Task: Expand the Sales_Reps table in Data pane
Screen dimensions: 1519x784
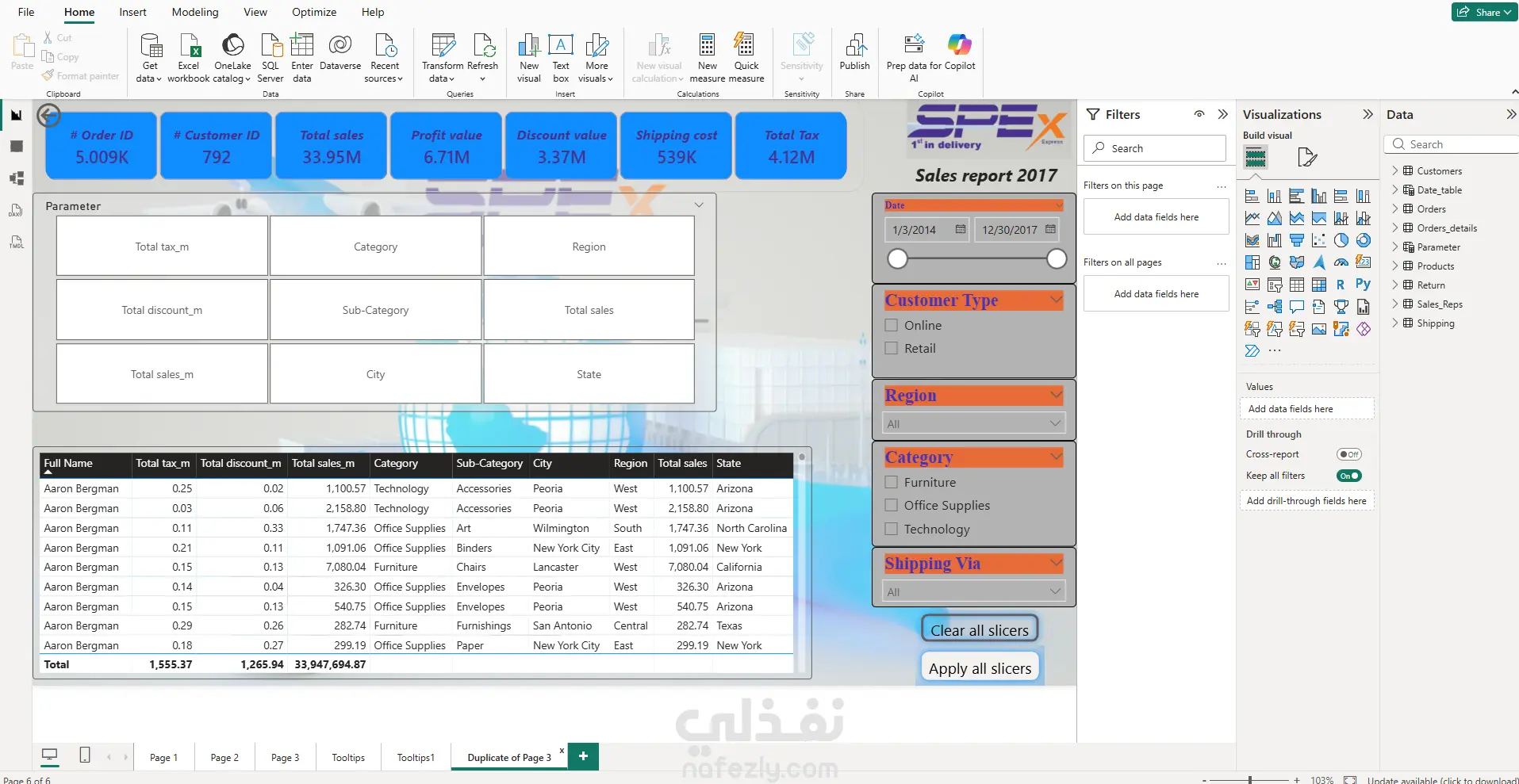Action: pos(1394,304)
